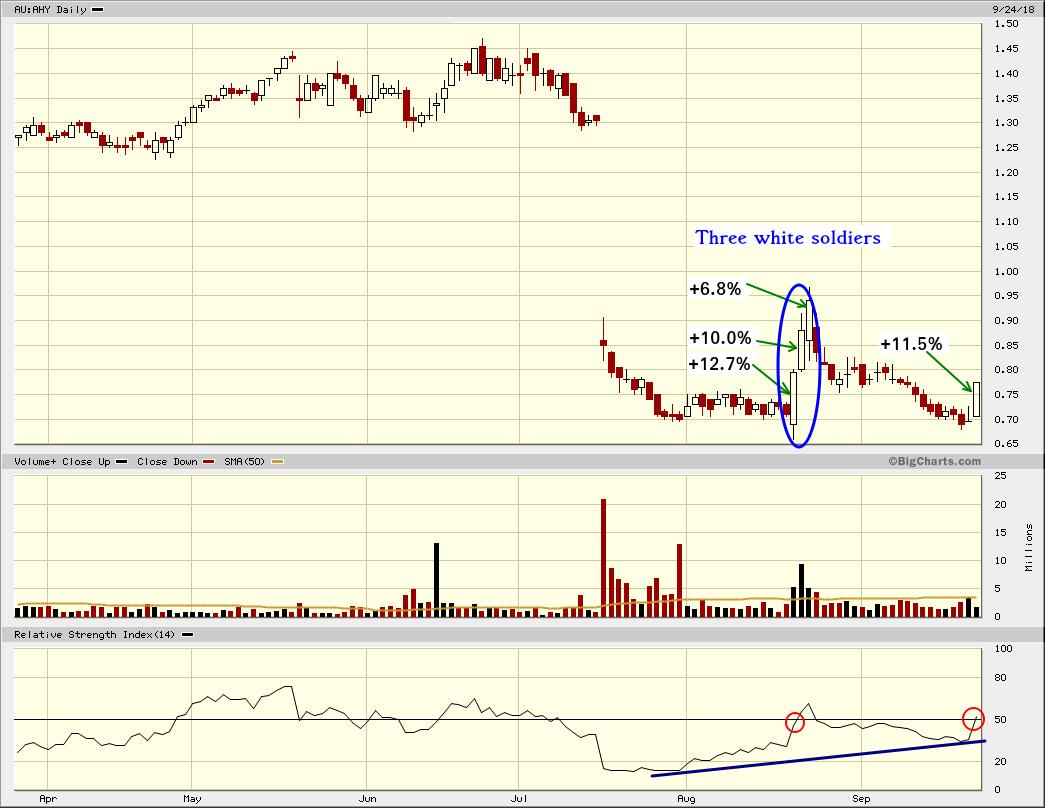Click the black legend dash beside AU:AHY Daily
Viewport: 1045px width, 808px height.
click(97, 10)
